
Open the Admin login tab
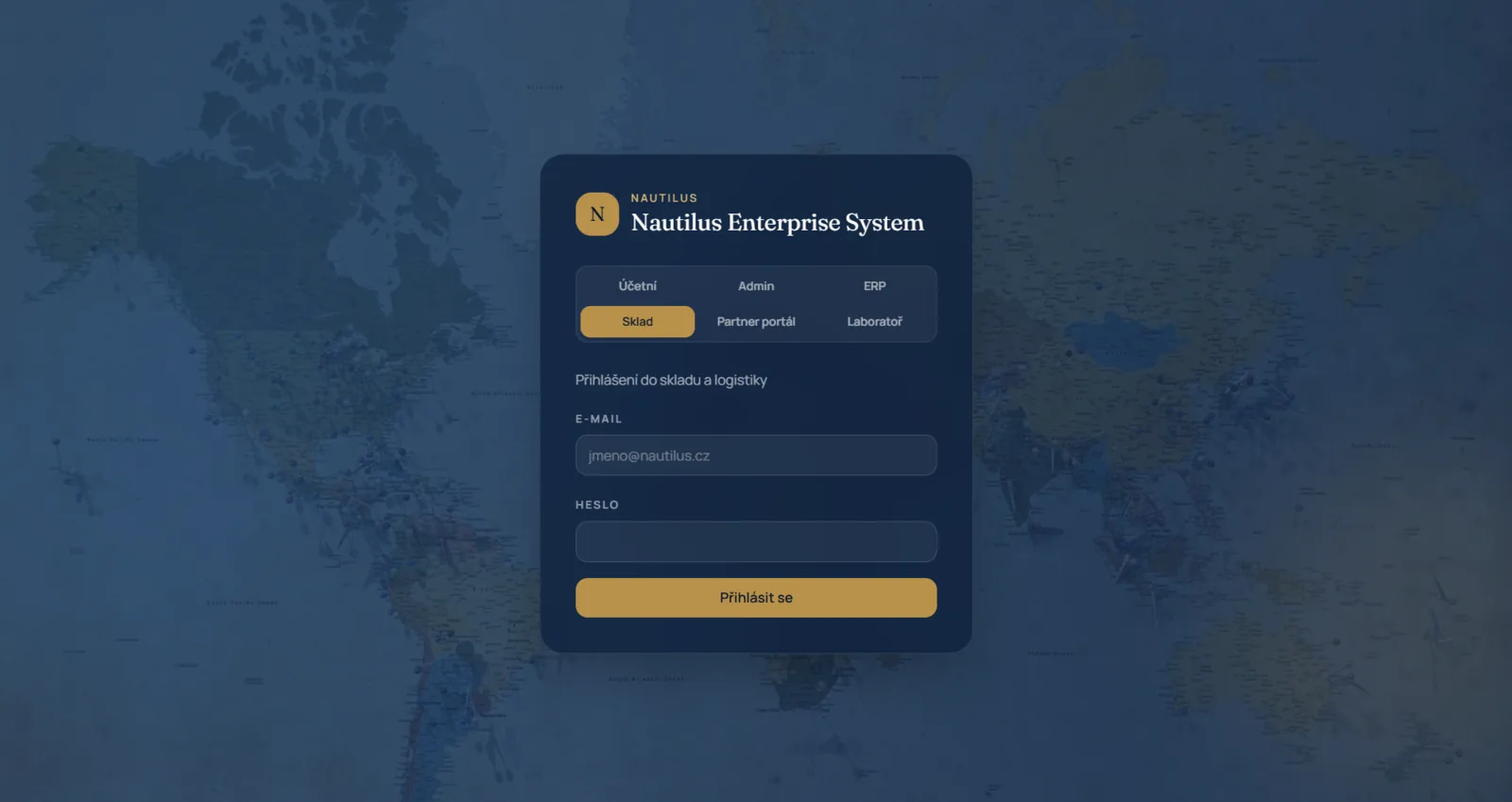tap(756, 286)
